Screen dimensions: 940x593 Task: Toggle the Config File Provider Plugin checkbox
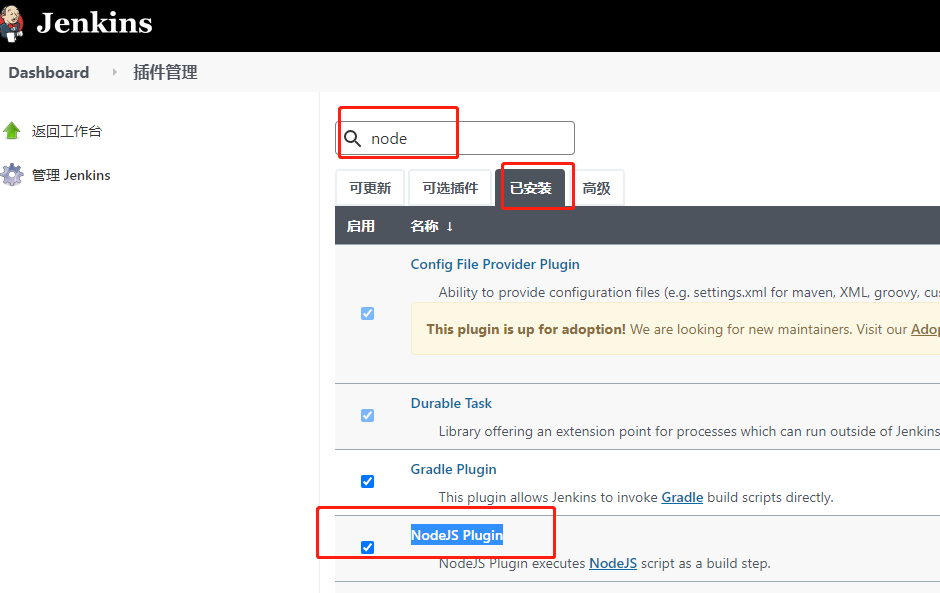pyautogui.click(x=367, y=314)
